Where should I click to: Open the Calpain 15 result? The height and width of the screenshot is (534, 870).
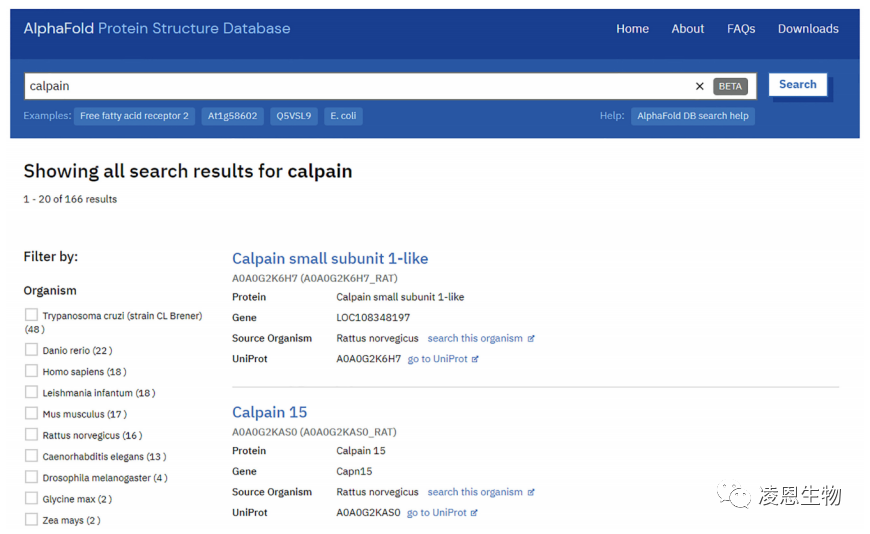[x=269, y=412]
